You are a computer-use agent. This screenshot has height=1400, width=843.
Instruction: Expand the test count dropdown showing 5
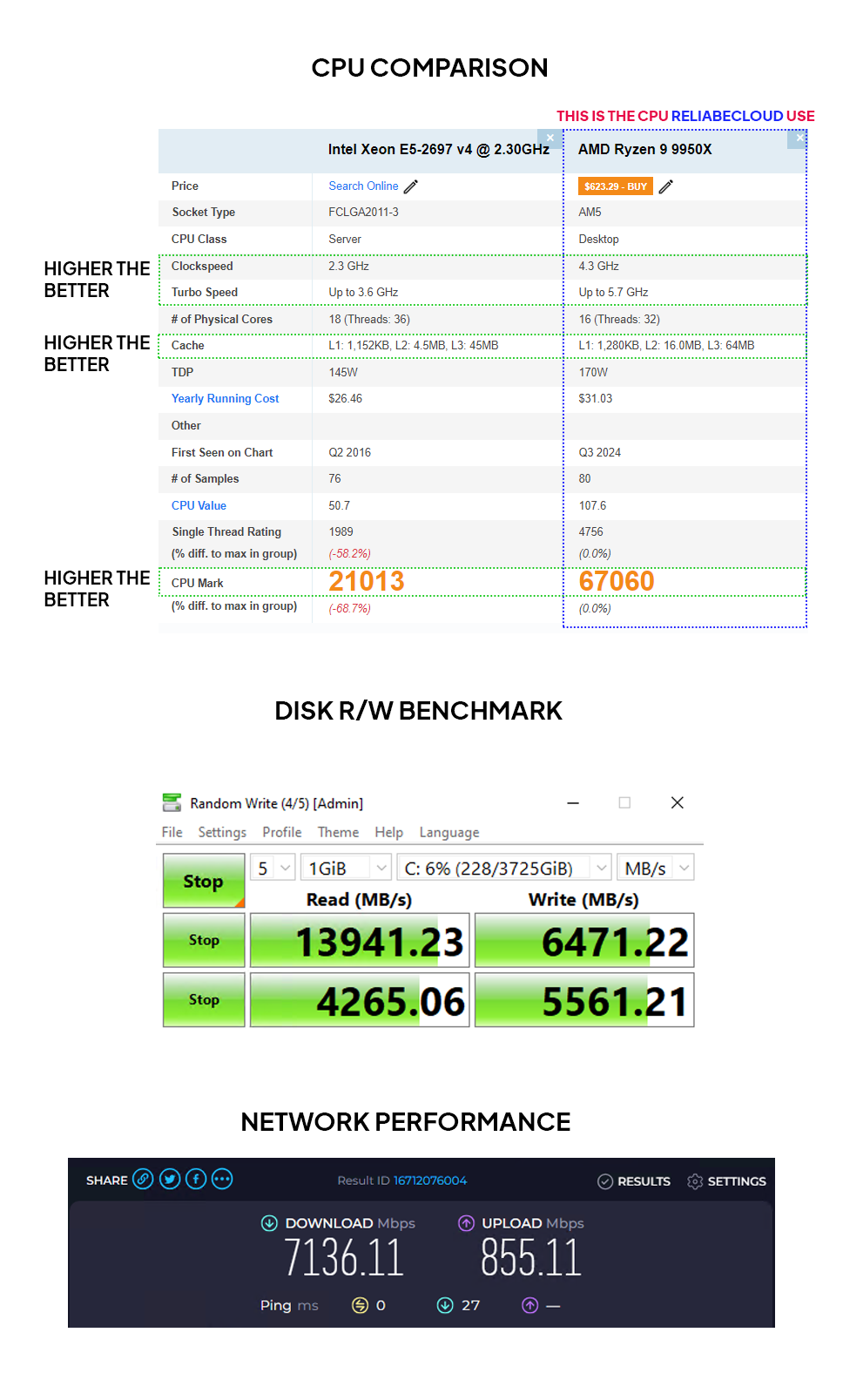[x=273, y=868]
